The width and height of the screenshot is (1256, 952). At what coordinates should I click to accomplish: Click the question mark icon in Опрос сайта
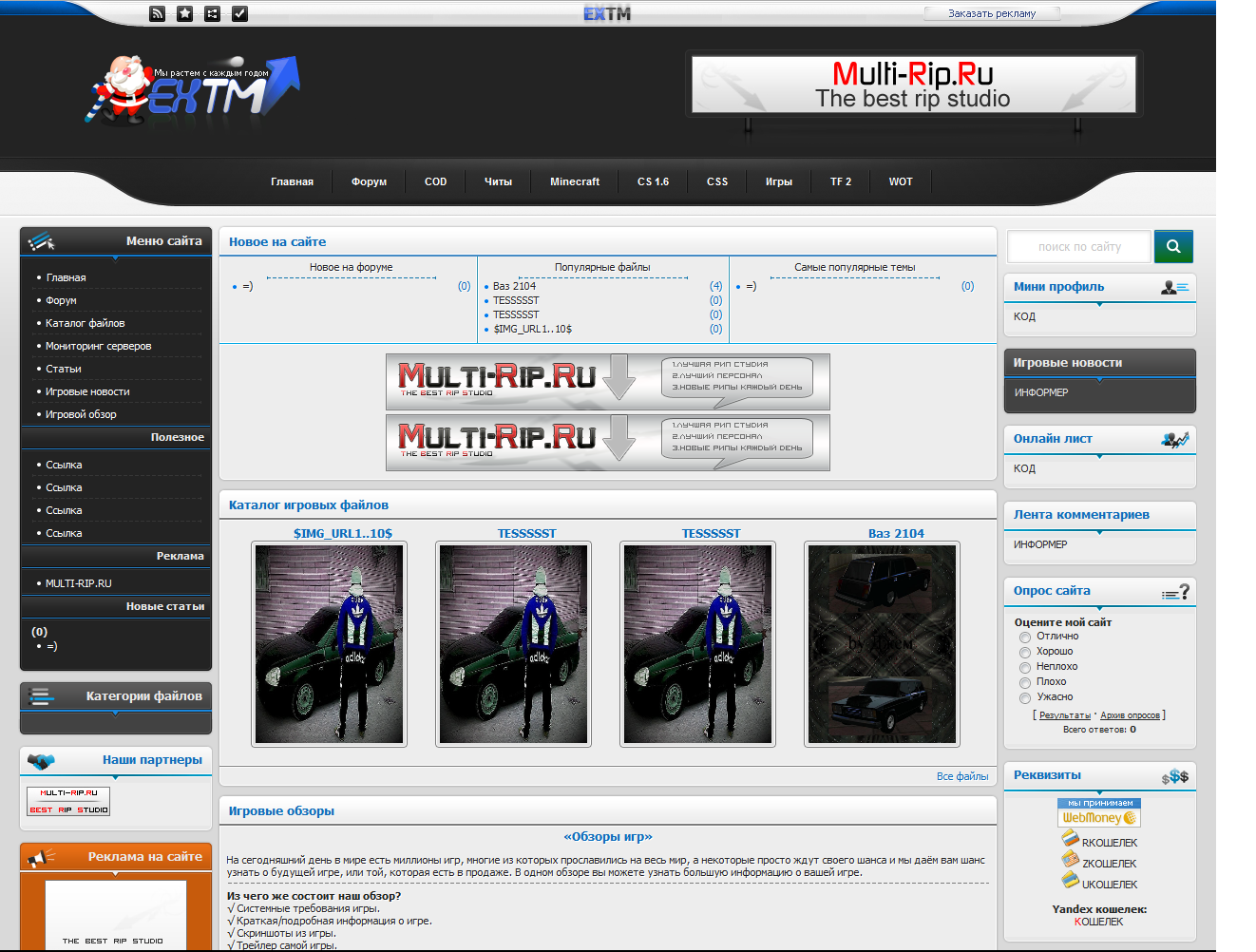[1176, 592]
